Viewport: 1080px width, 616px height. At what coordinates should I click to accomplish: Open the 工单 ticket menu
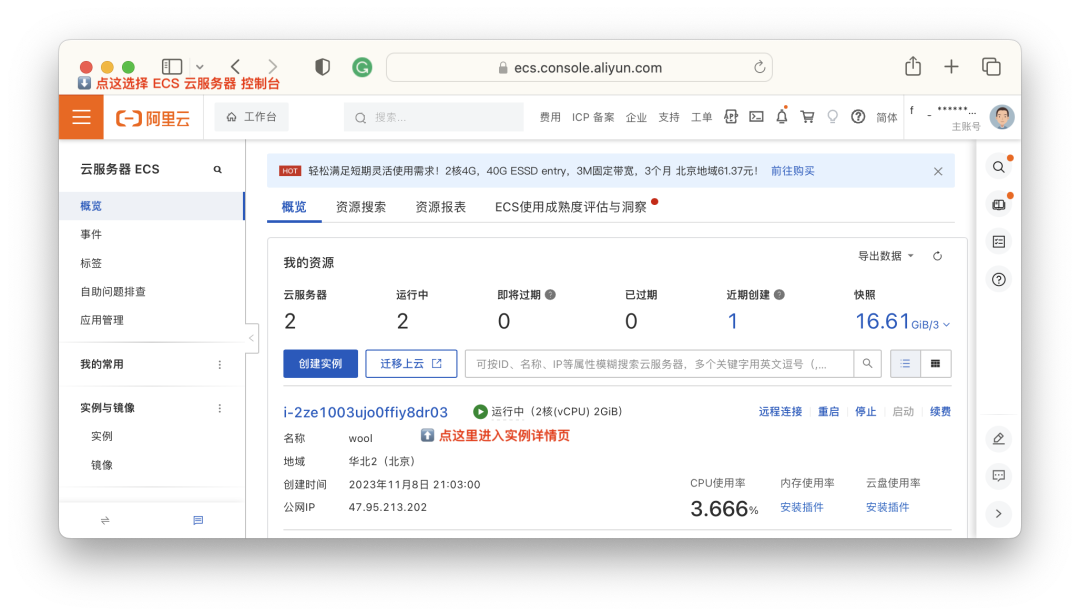tap(701, 118)
